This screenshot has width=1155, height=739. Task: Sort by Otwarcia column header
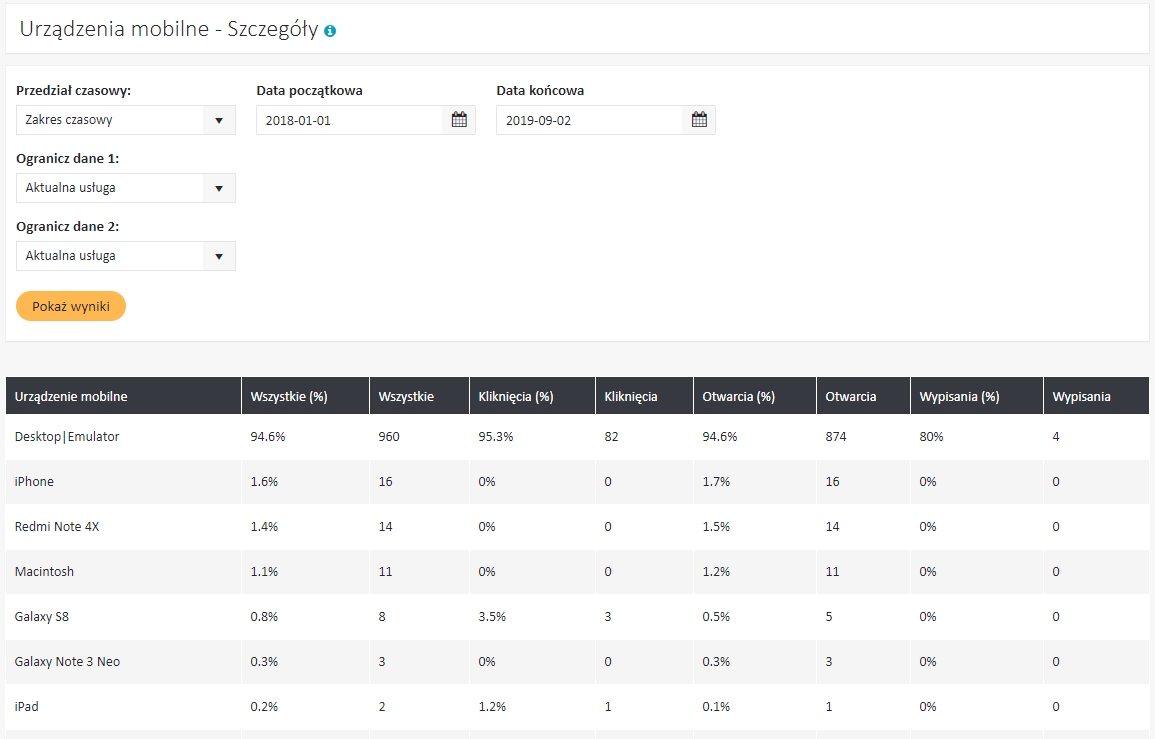[x=851, y=396]
